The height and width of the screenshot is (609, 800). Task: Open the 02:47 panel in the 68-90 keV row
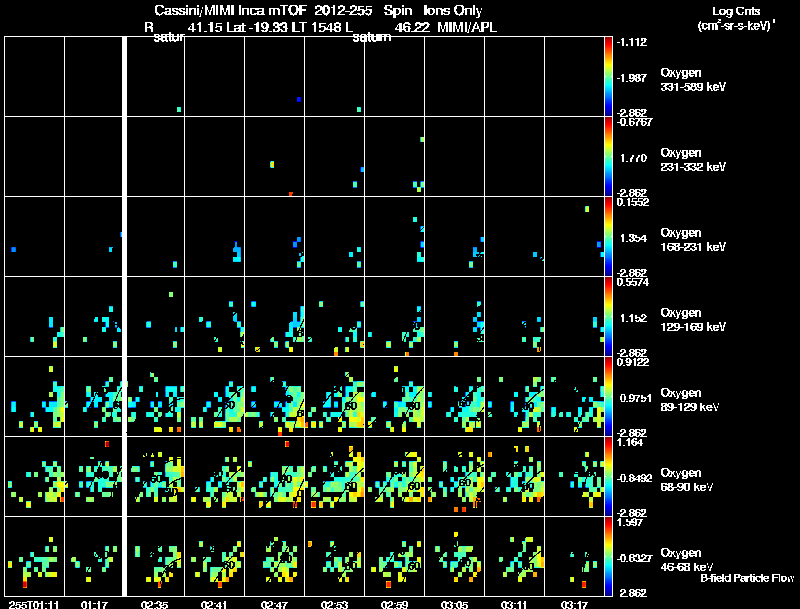tap(274, 476)
